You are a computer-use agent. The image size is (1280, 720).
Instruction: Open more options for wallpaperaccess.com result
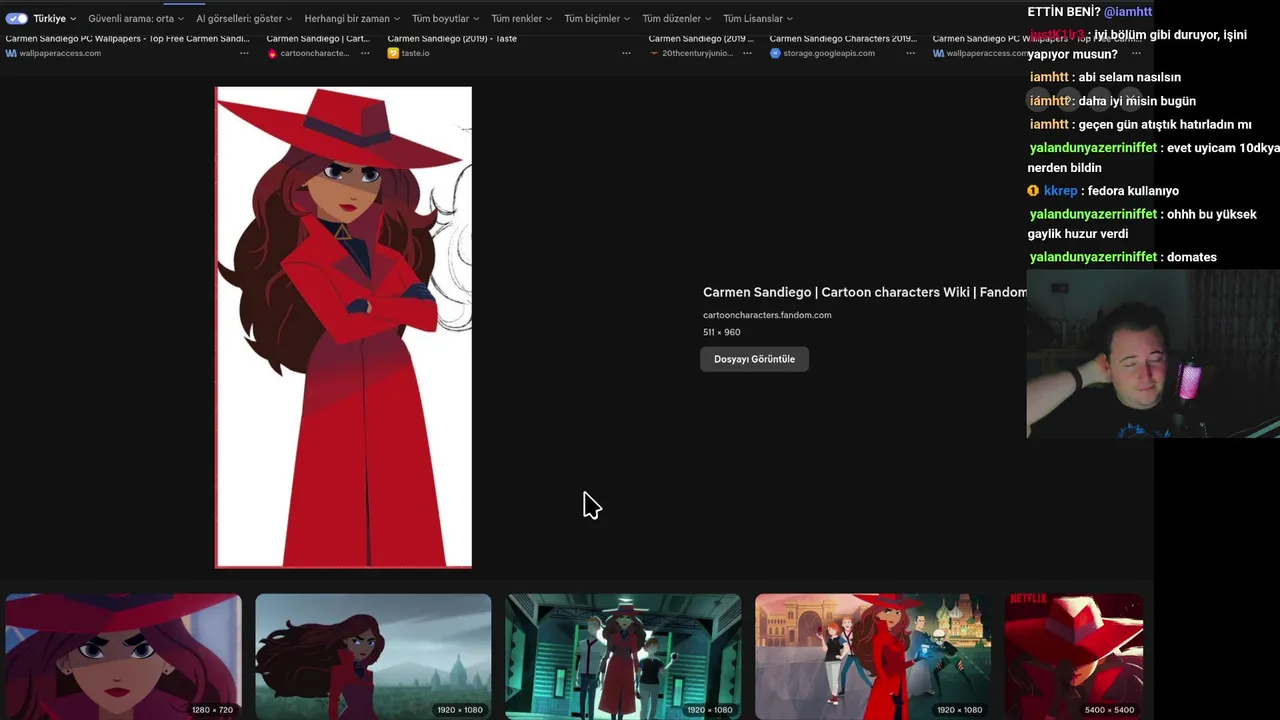coord(244,53)
